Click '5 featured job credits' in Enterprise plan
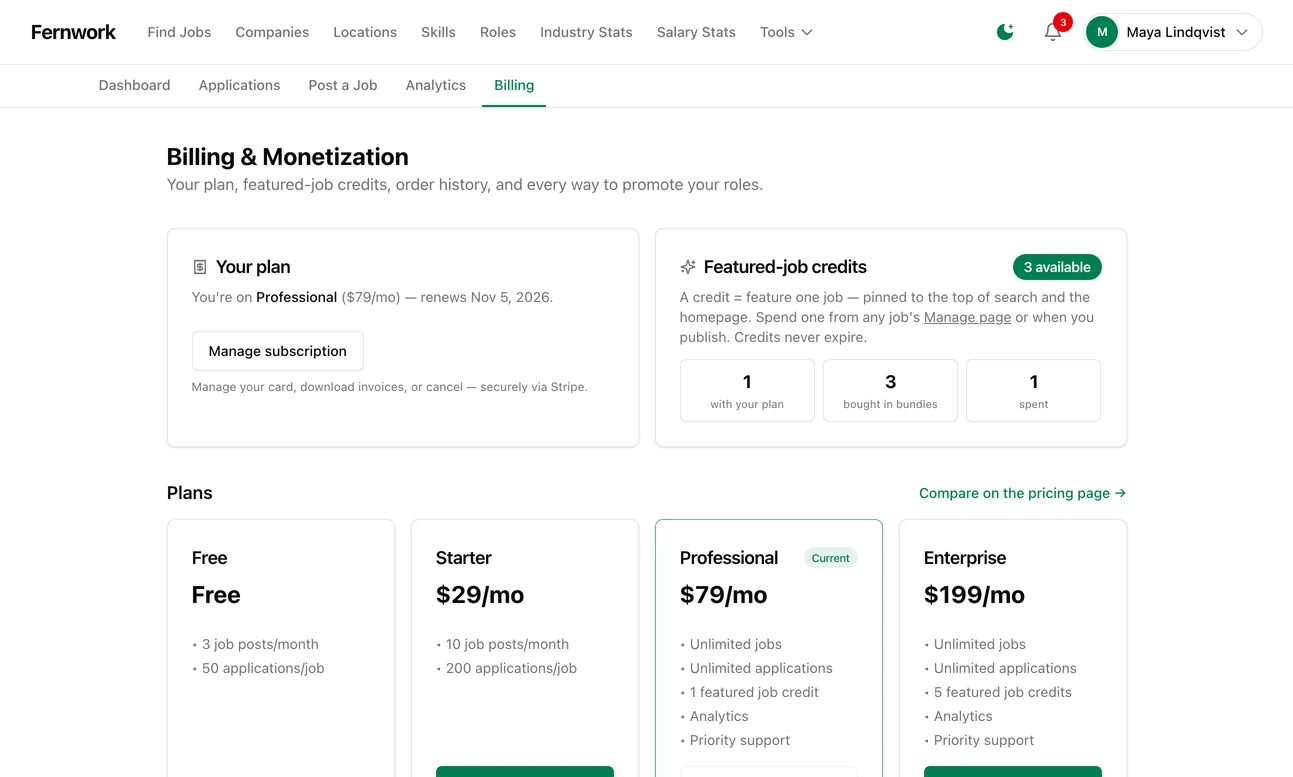 click(1002, 692)
